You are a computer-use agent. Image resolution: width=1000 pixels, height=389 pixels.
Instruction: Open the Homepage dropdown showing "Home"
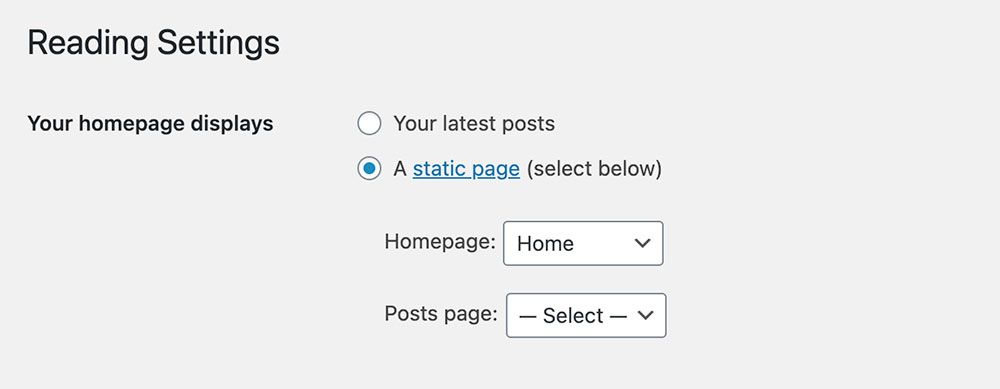[x=583, y=243]
